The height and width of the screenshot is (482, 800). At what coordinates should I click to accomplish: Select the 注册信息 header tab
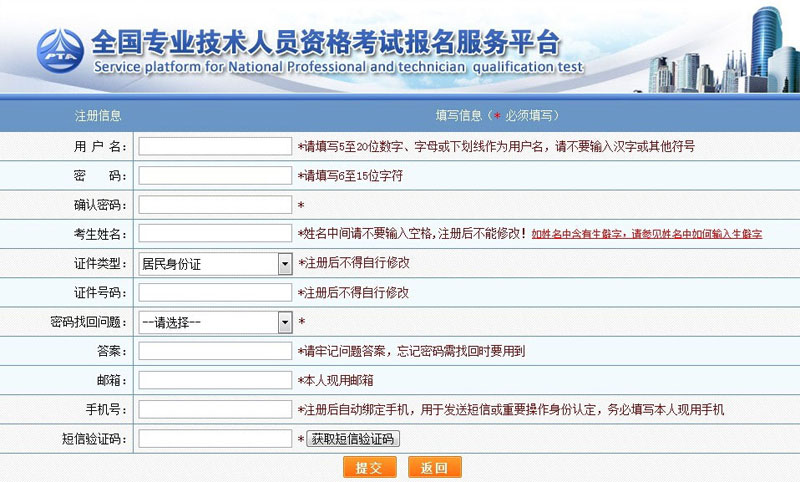point(98,115)
